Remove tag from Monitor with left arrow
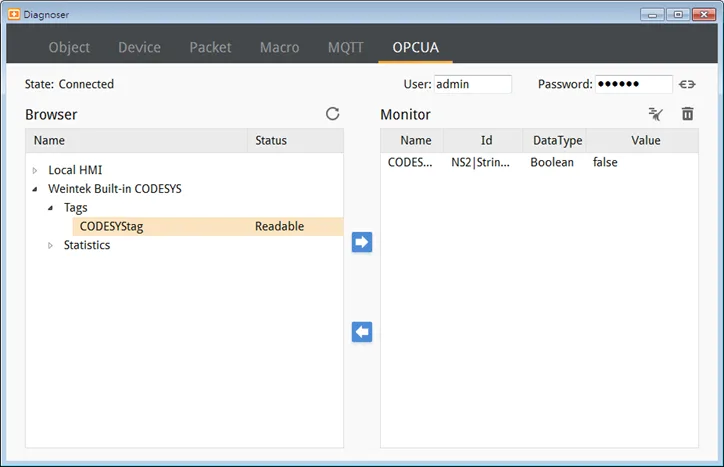 pos(362,332)
